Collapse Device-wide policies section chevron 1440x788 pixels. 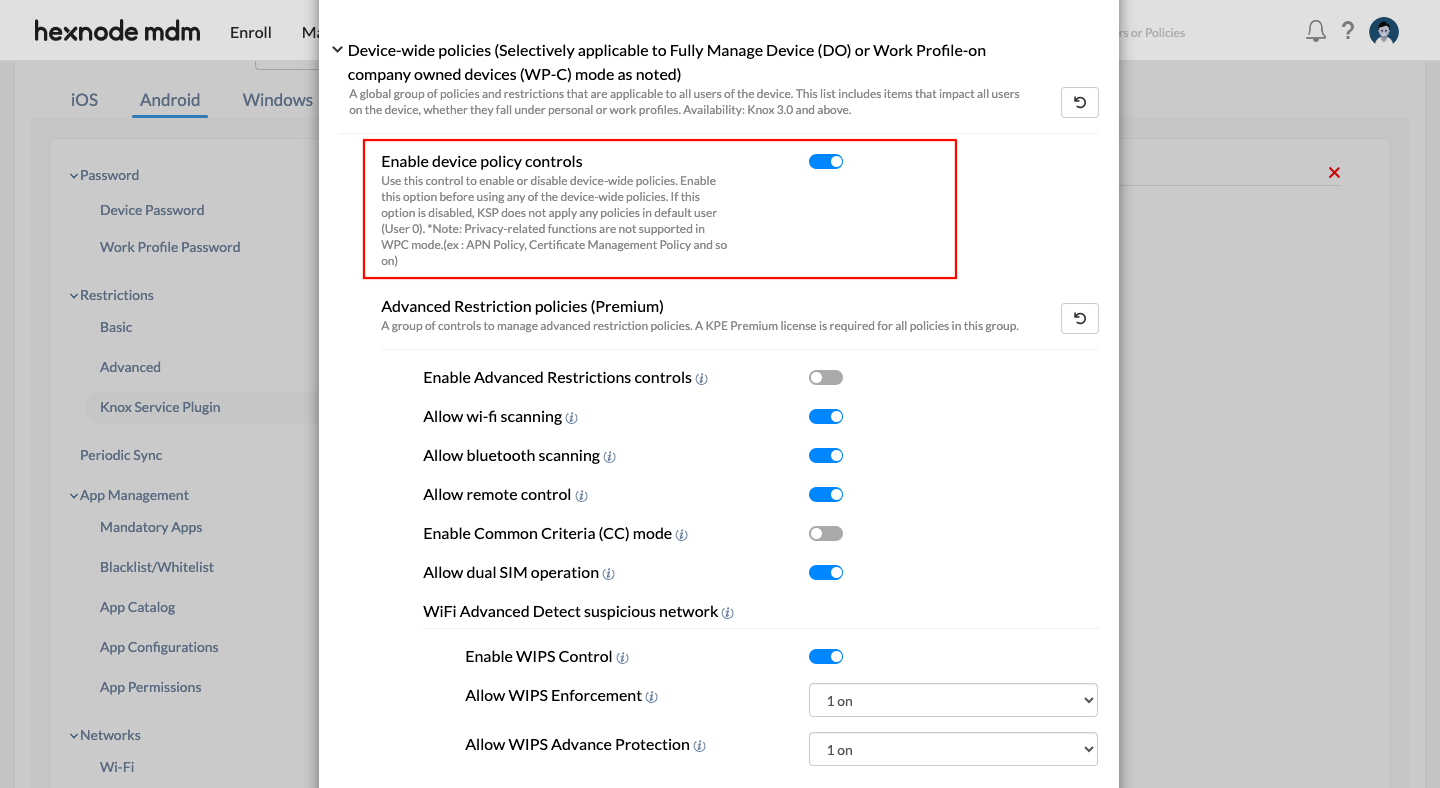tap(337, 49)
